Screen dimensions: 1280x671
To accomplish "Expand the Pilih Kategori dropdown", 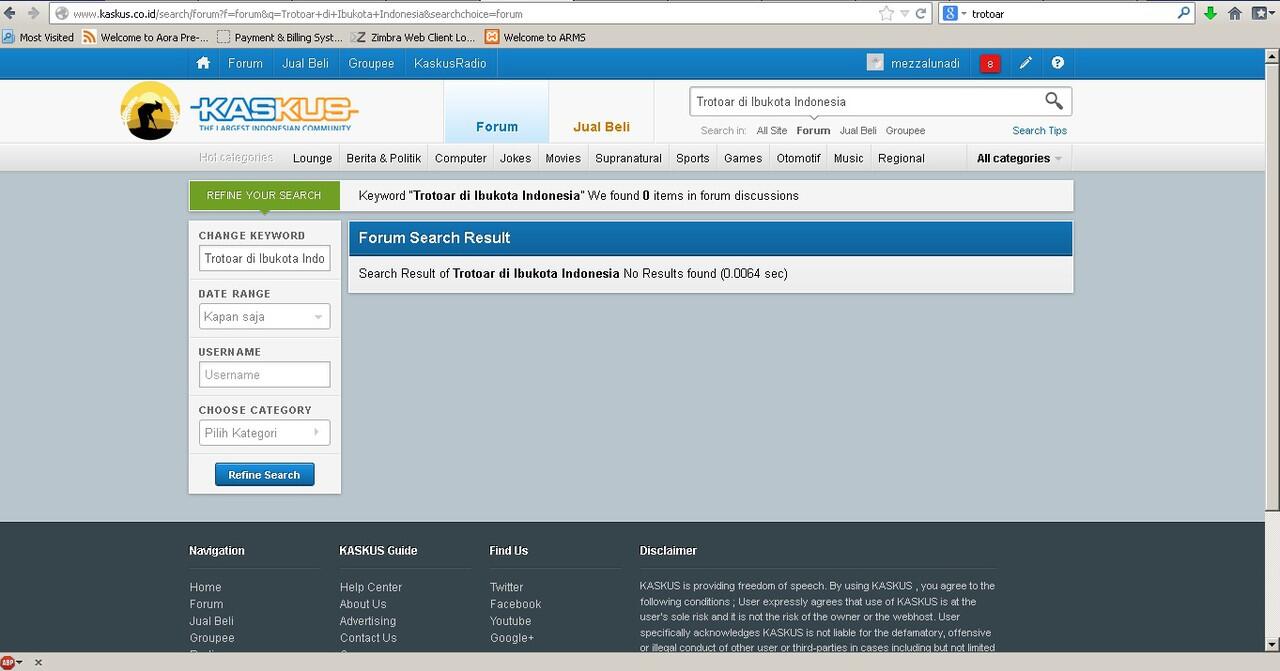I will click(264, 433).
